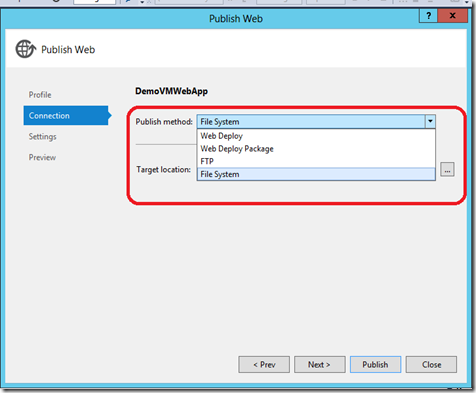
Task: Choose Web Deploy from the list
Action: (x=316, y=136)
